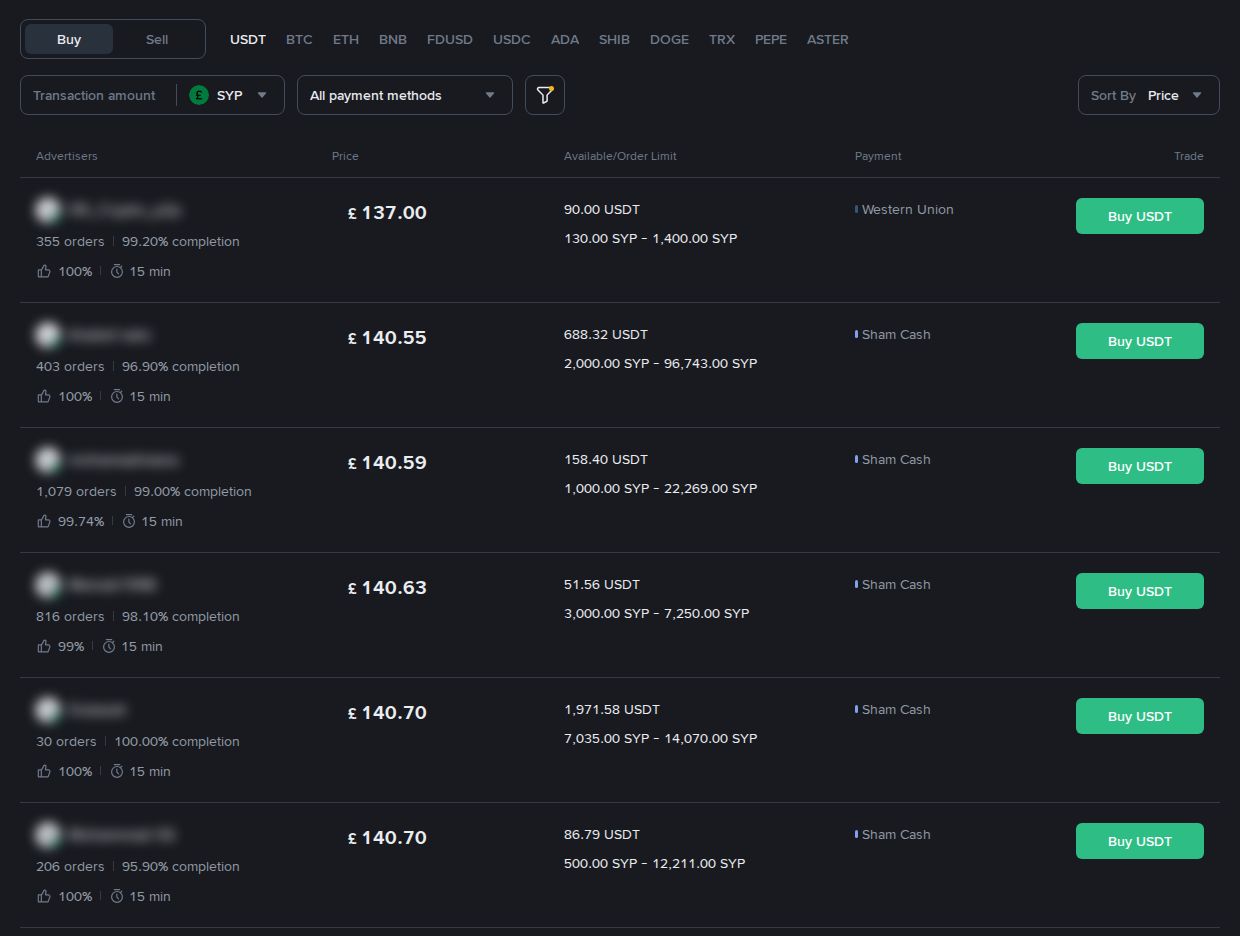Click the SYP currency pound icon

point(199,95)
